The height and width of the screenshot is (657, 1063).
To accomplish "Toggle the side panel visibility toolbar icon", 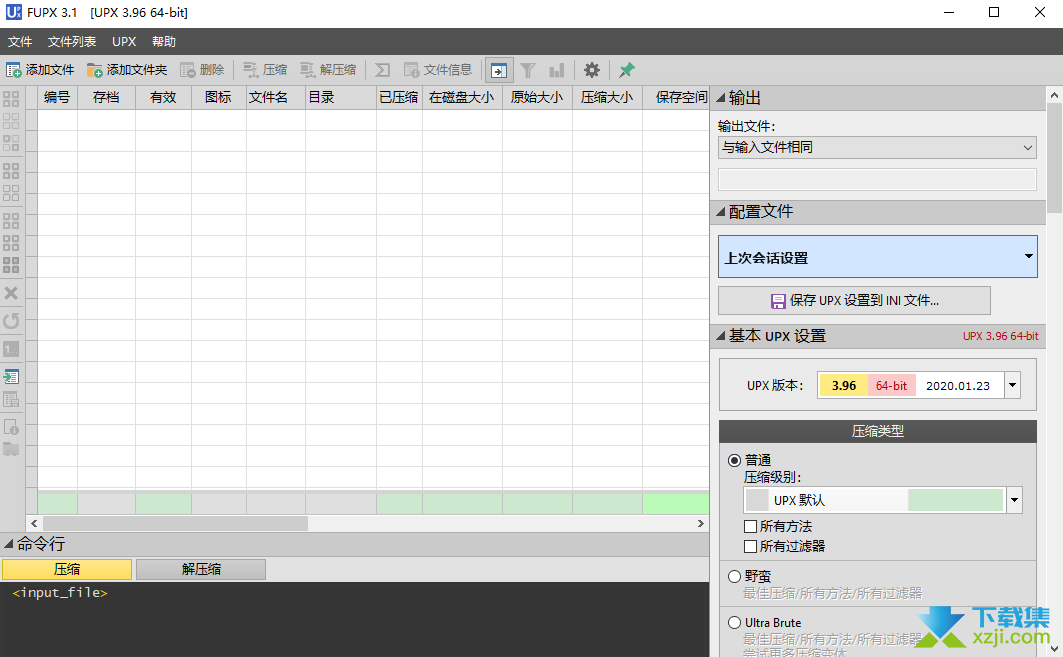I will (x=499, y=71).
